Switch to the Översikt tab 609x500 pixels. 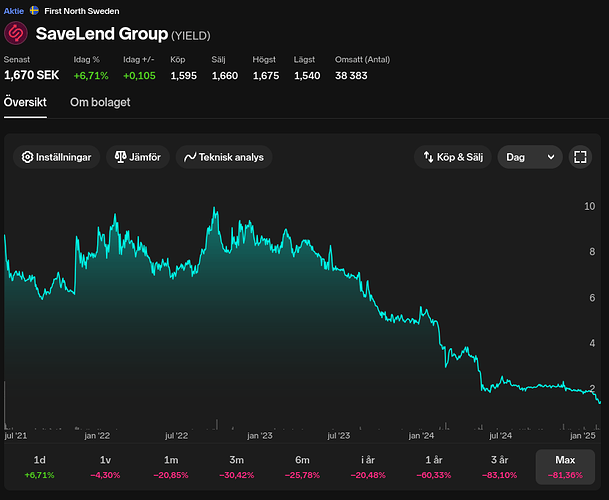coord(25,102)
